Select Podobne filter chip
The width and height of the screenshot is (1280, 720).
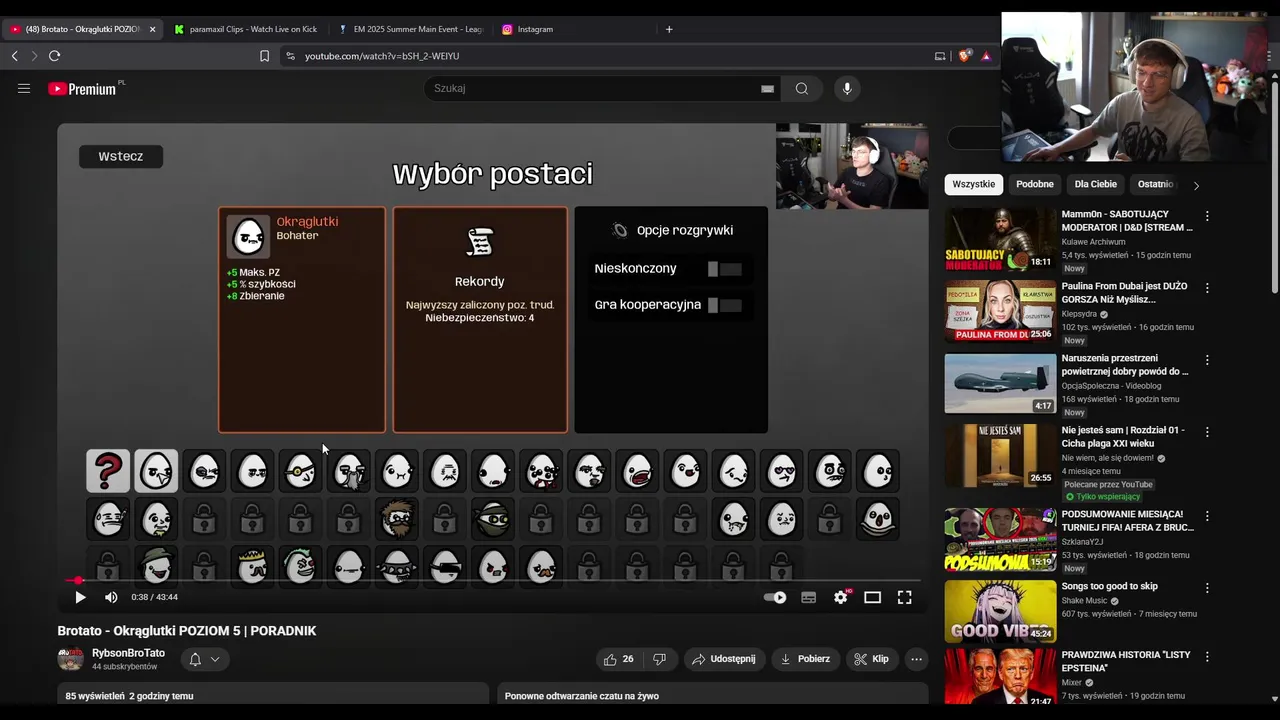(x=1034, y=184)
